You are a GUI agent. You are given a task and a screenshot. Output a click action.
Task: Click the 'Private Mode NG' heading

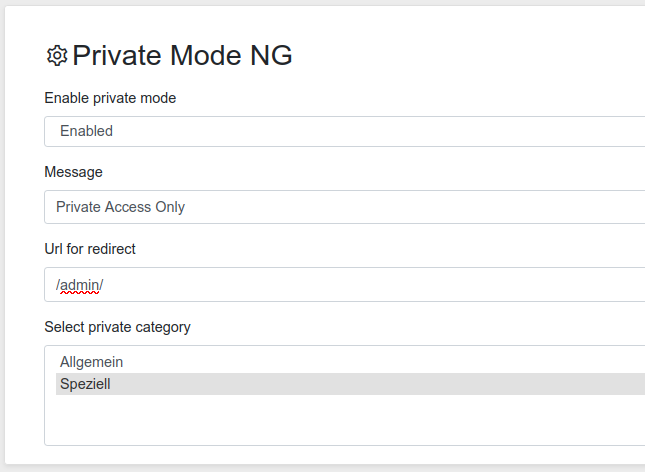click(182, 56)
